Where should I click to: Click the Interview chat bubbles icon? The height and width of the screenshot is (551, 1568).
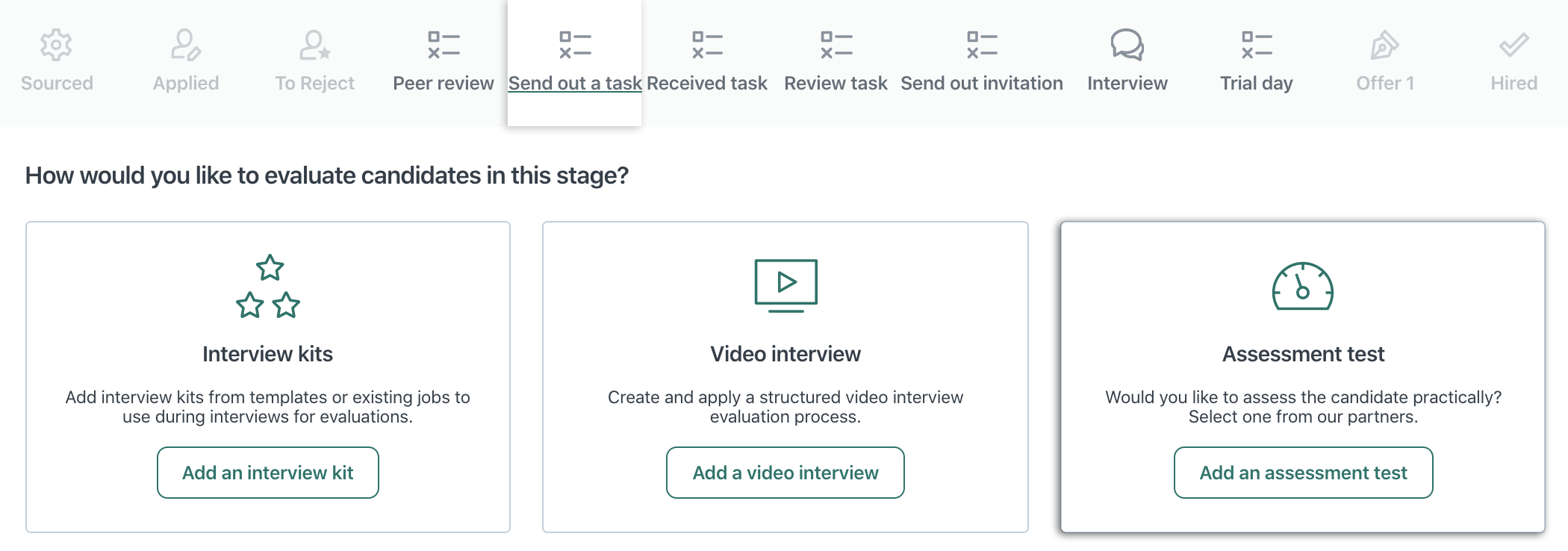point(1127,45)
